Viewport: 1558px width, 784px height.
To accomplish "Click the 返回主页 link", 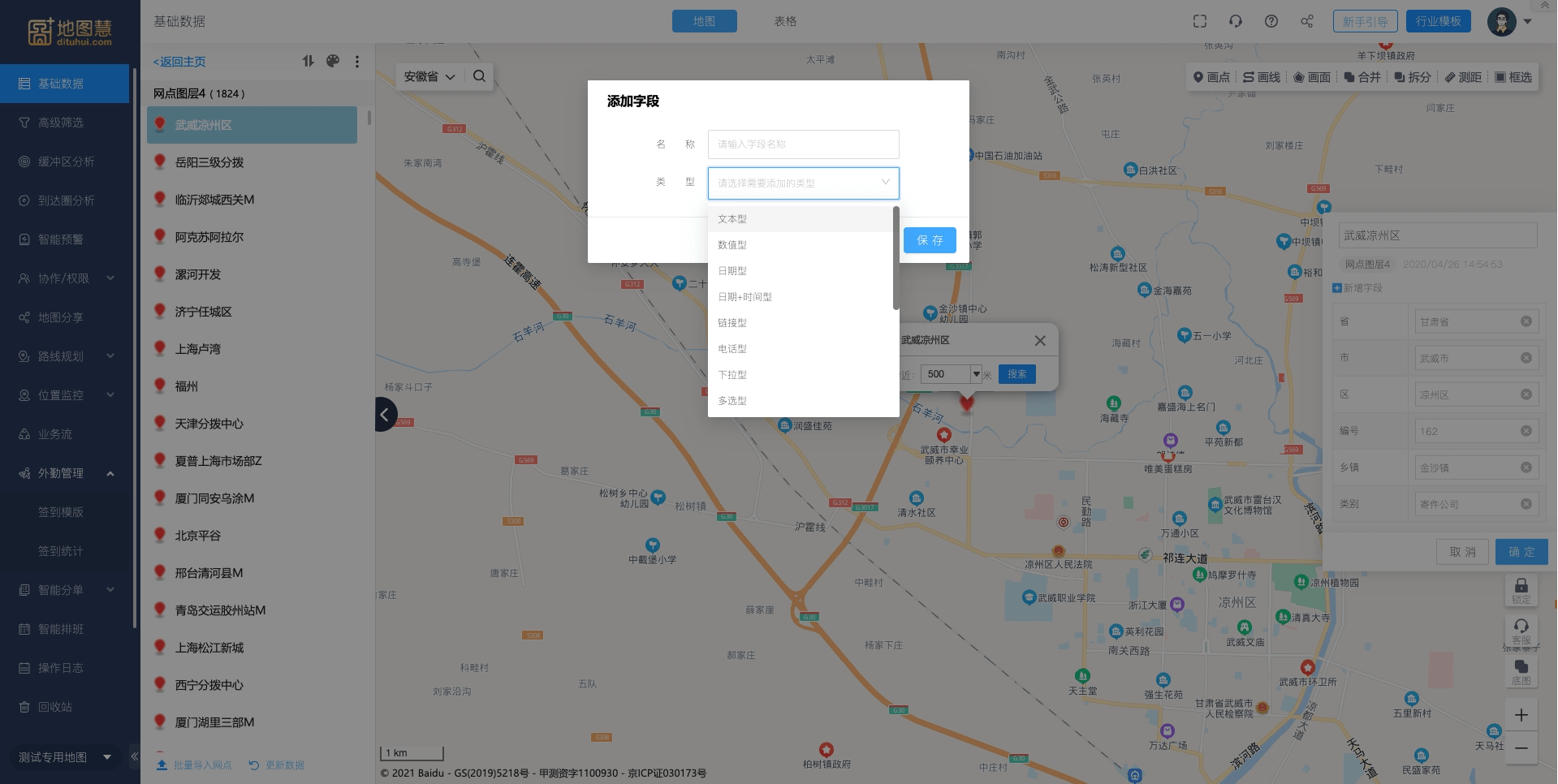I will point(179,62).
